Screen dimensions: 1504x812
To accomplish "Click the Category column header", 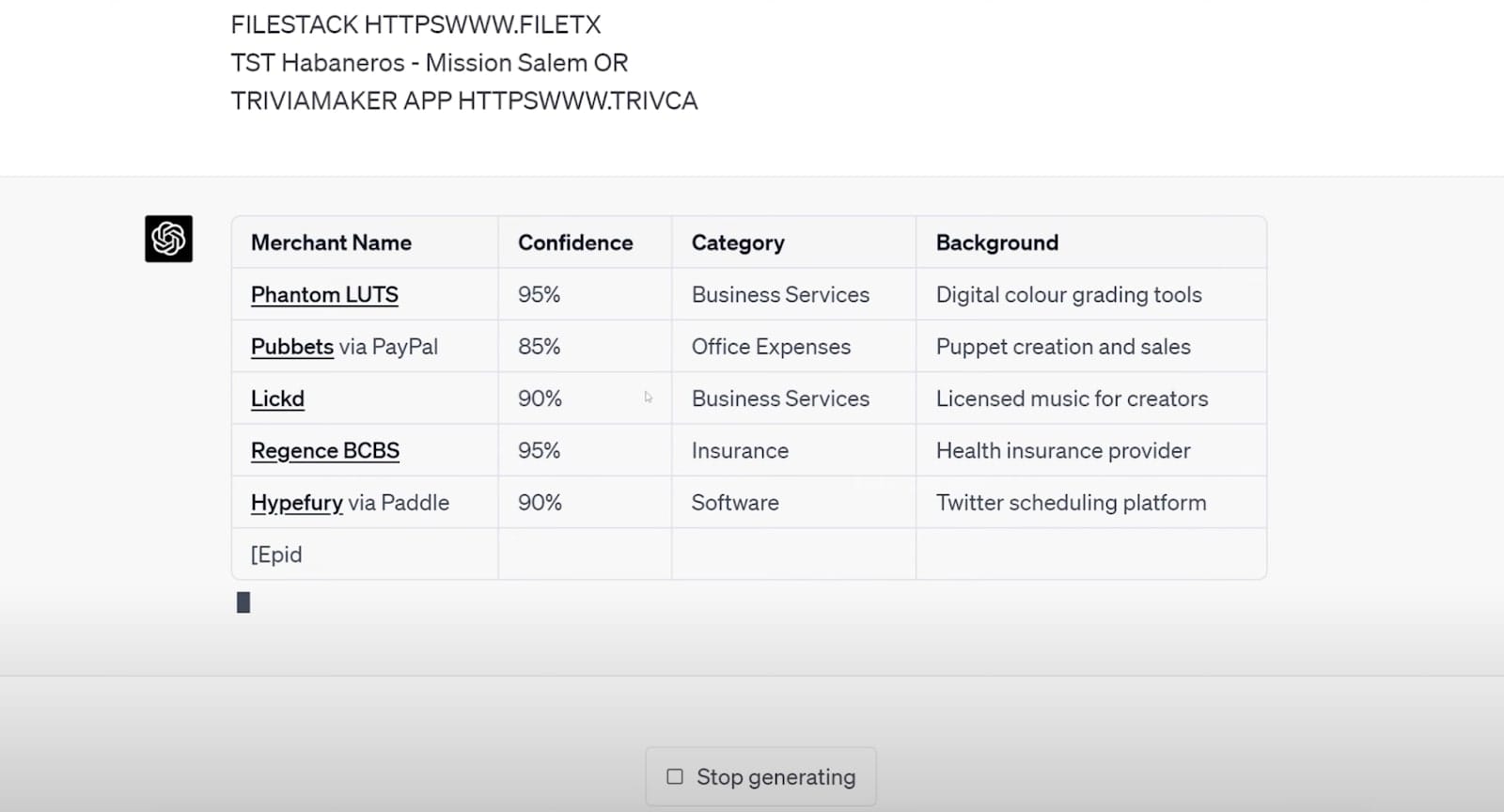I will tap(738, 243).
